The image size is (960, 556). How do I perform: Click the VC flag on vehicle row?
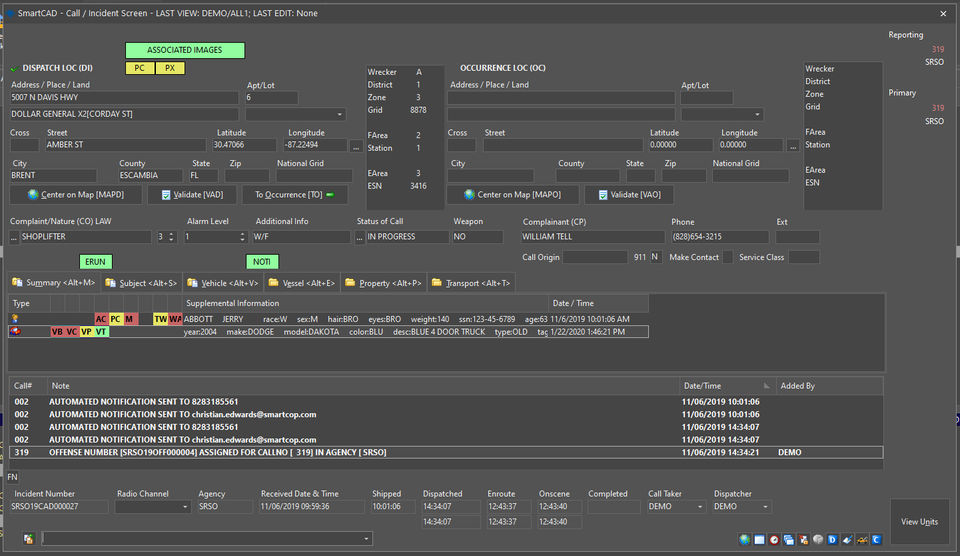tap(72, 331)
